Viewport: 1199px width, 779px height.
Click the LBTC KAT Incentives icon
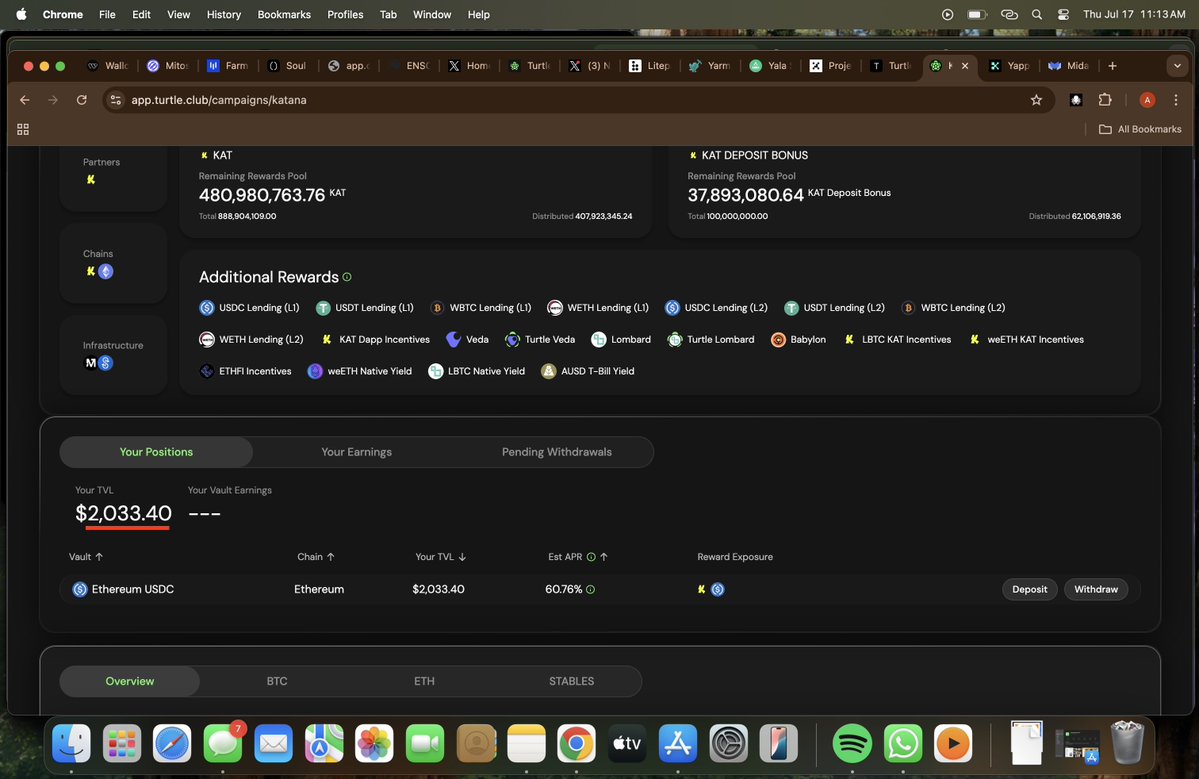pos(850,339)
